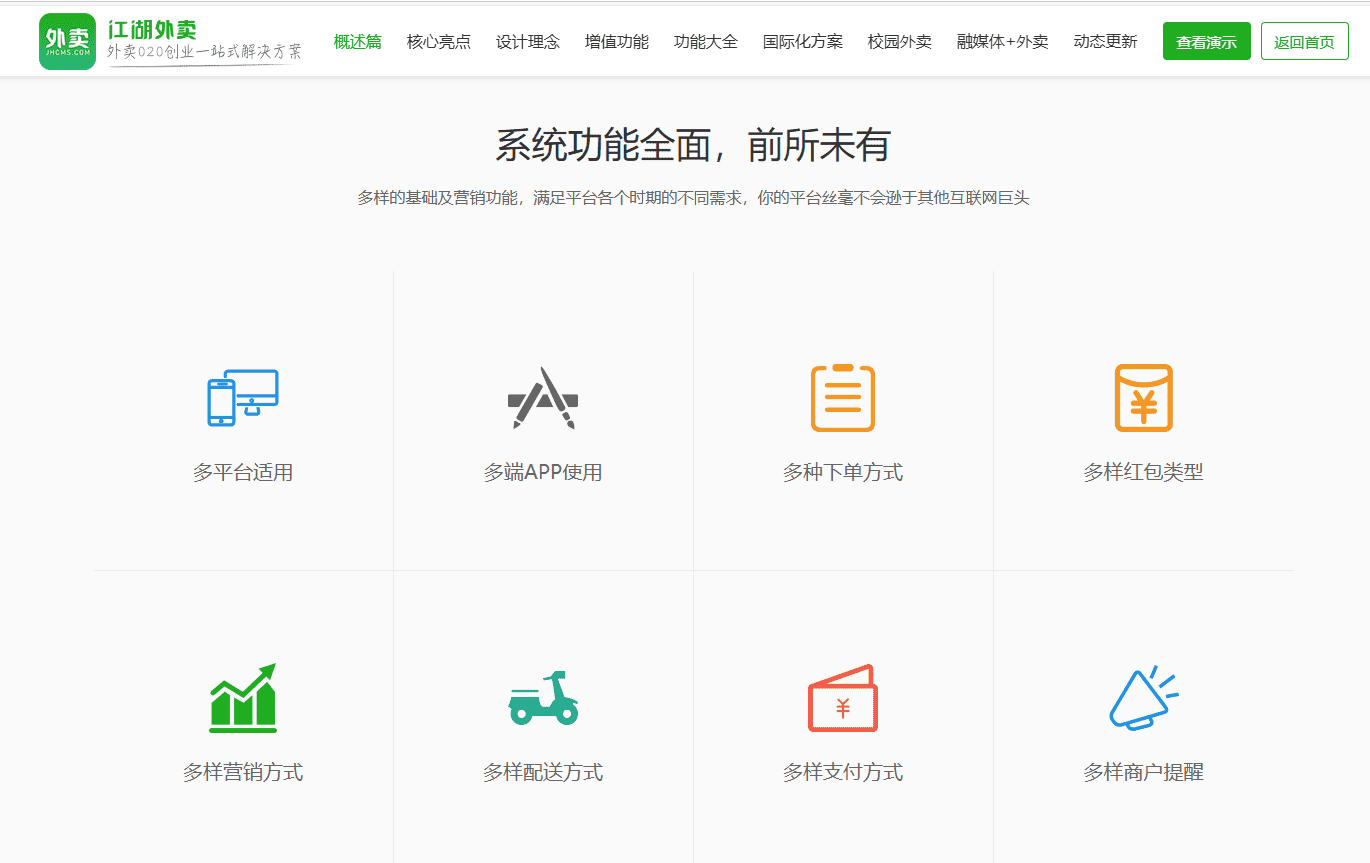The width and height of the screenshot is (1370, 863).
Task: Click the 返回首页 outlined button
Action: point(1304,42)
